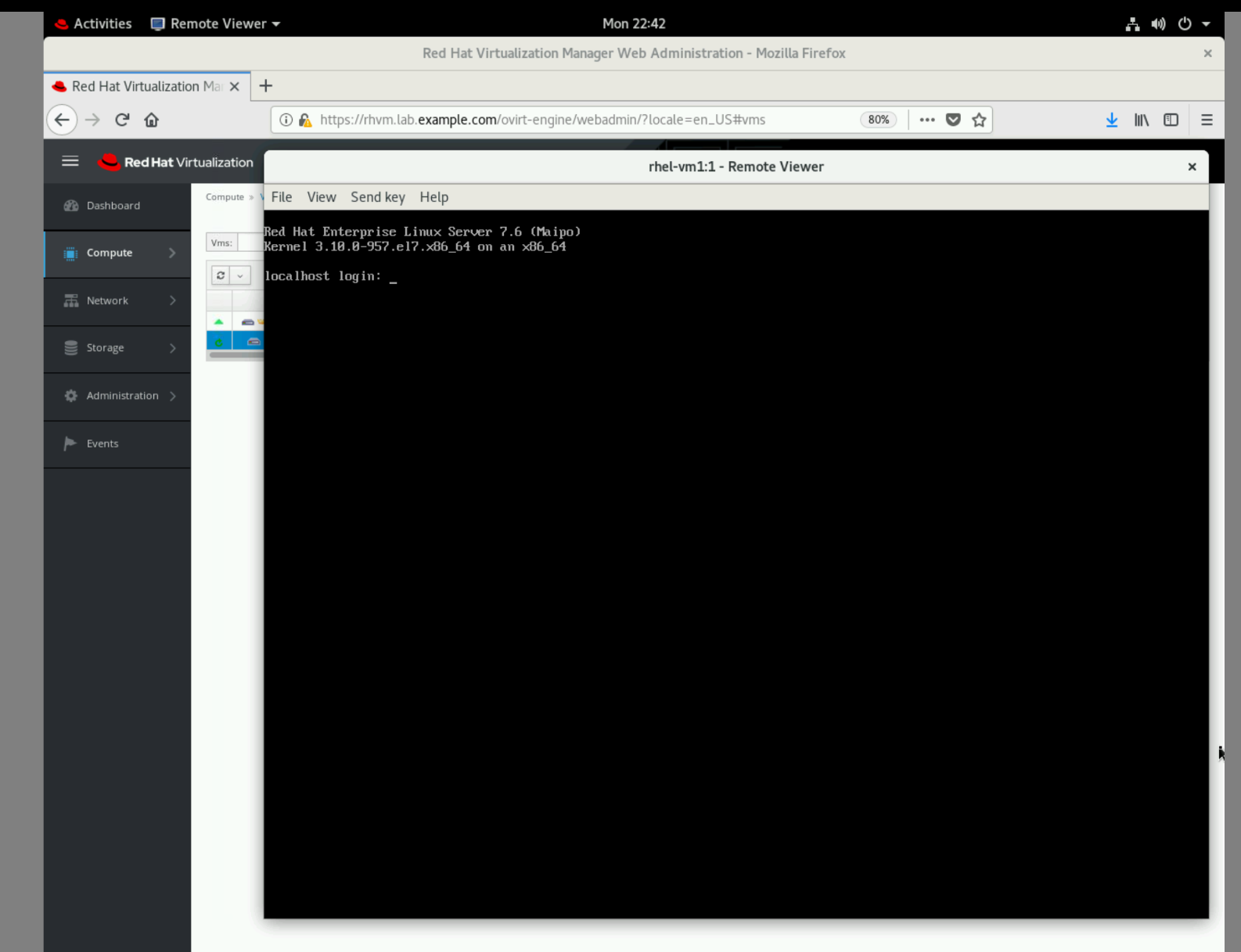Viewport: 1241px width, 952px height.
Task: Click the Compute breadcrumb link
Action: coord(225,197)
